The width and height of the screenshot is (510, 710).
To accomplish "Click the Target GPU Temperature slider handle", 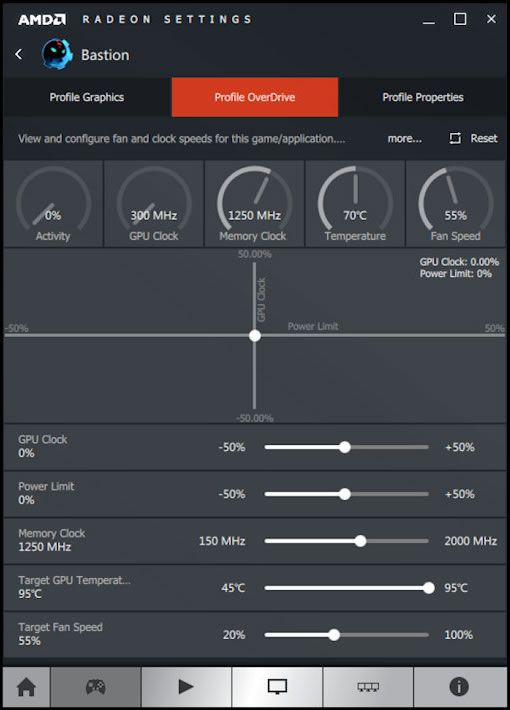I will point(428,588).
